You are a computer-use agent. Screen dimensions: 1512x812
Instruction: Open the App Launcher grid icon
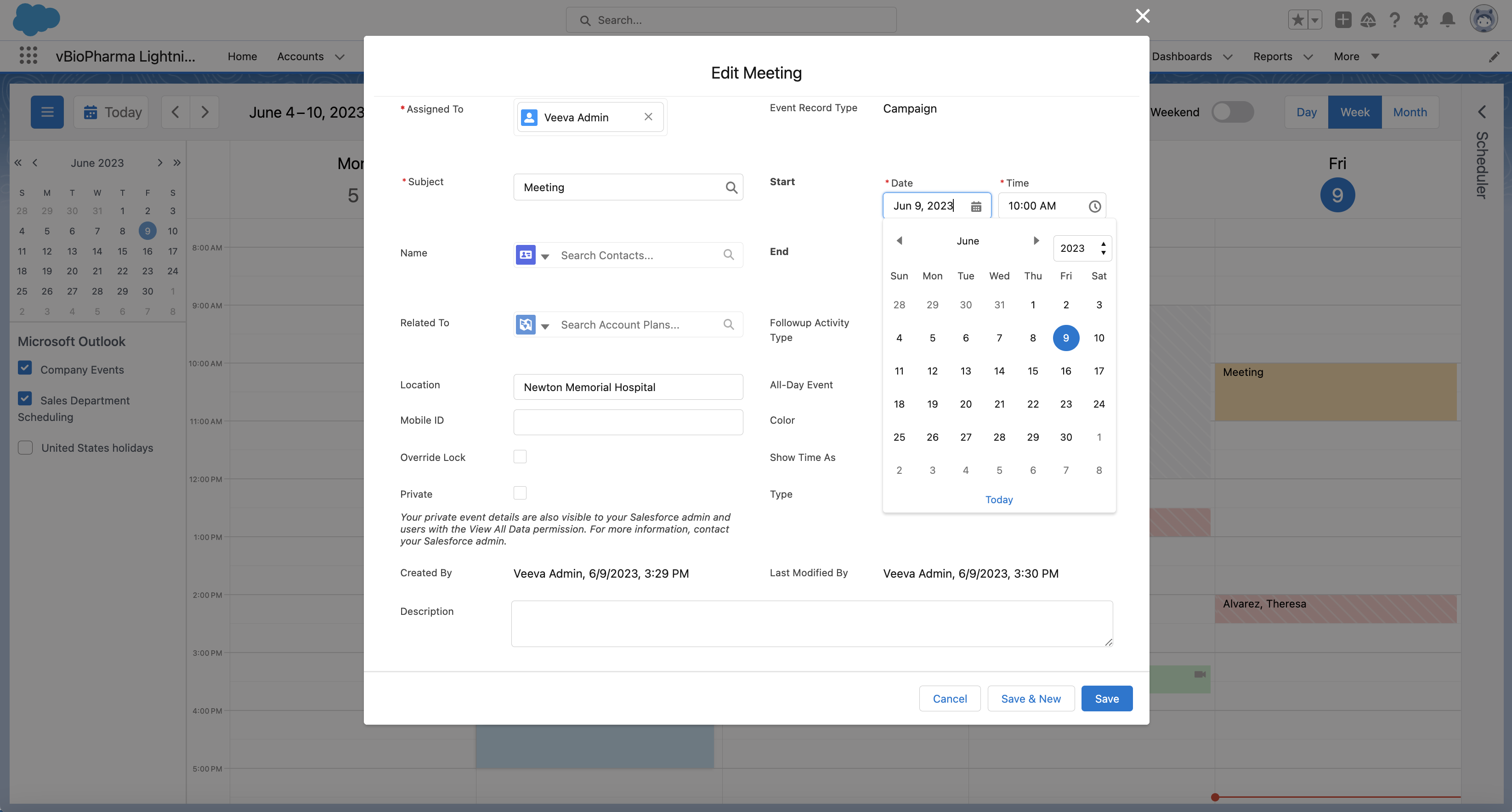click(x=28, y=56)
